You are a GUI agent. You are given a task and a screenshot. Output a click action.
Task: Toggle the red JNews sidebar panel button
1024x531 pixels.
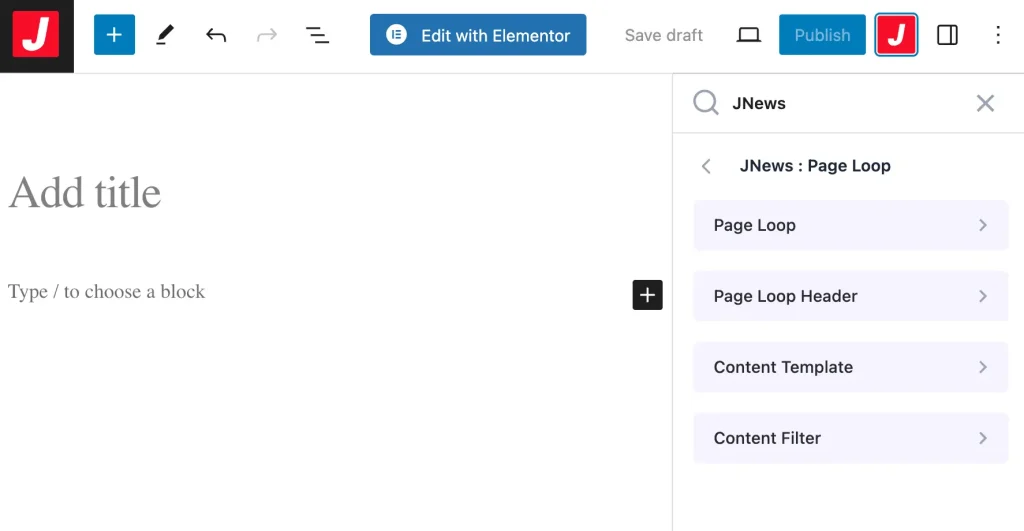(x=896, y=35)
